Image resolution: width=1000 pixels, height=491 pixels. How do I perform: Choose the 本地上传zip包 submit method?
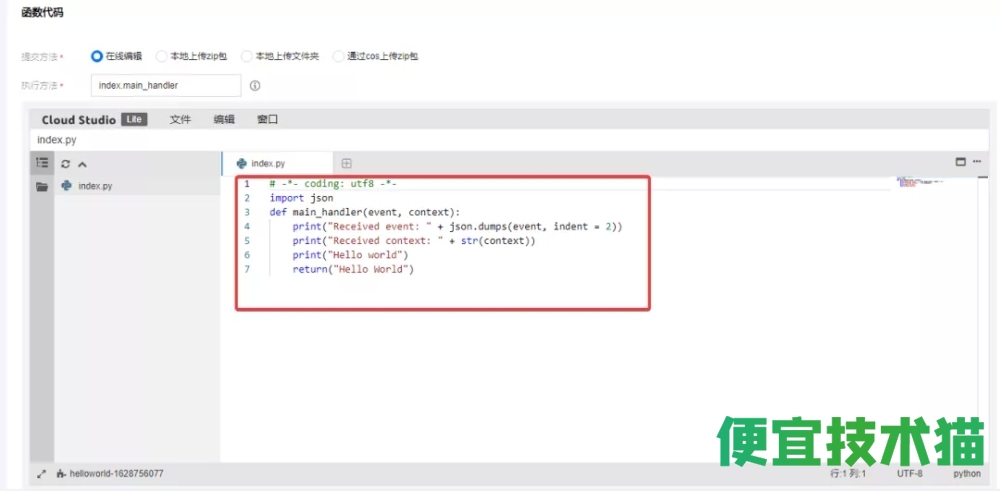[162, 56]
